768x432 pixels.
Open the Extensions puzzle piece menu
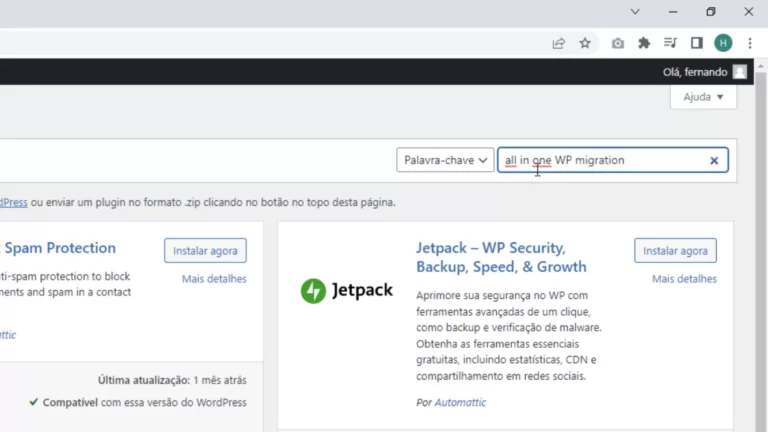(x=644, y=43)
